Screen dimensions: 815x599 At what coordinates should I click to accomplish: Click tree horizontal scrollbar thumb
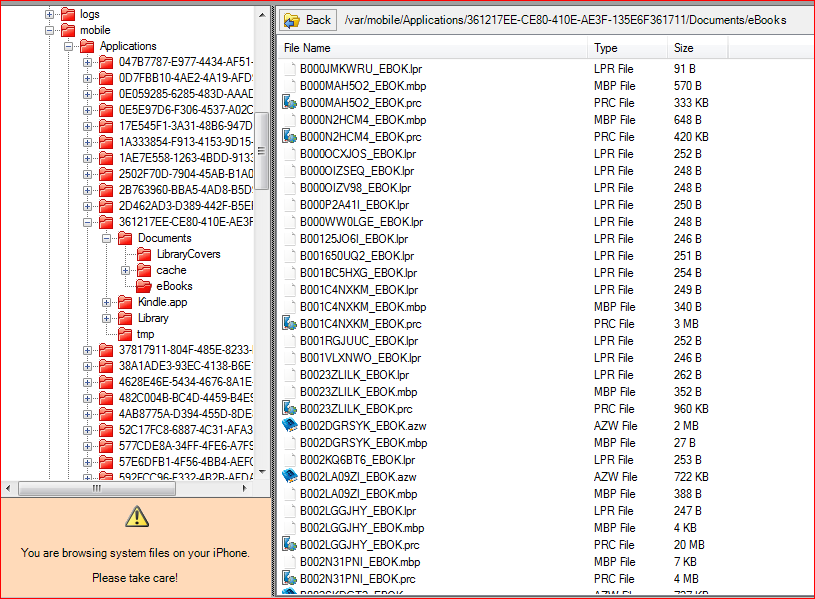point(97,488)
